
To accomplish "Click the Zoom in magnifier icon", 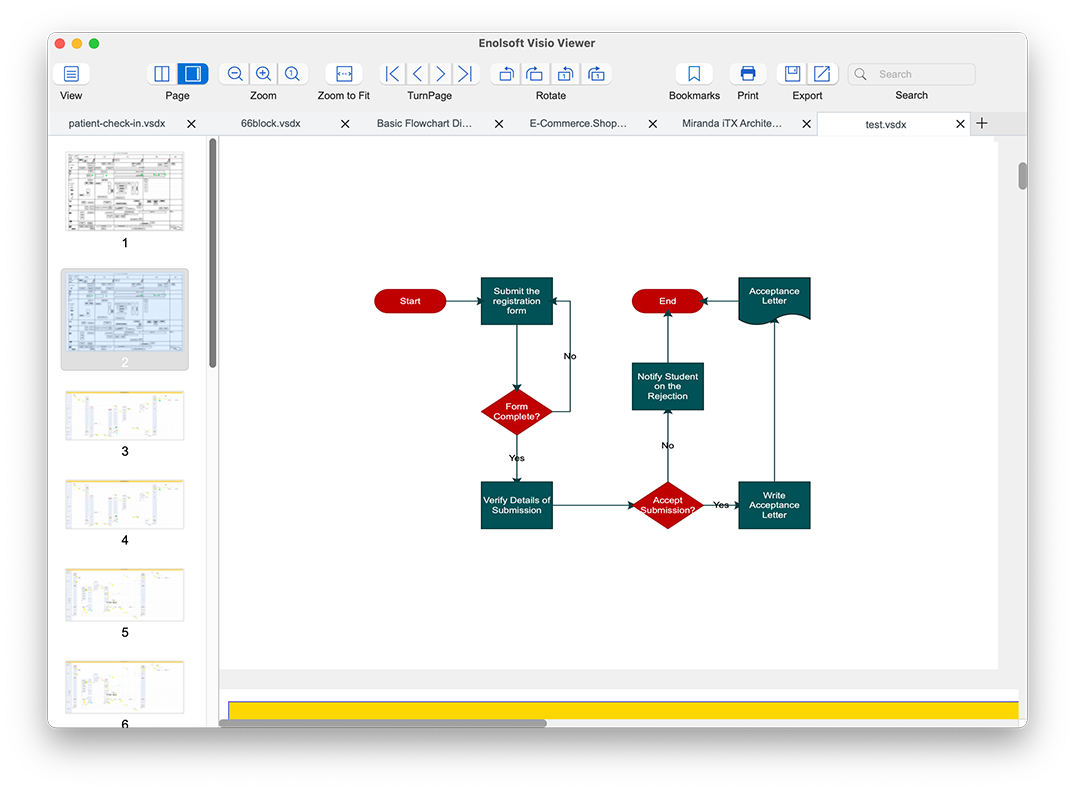I will (x=263, y=74).
